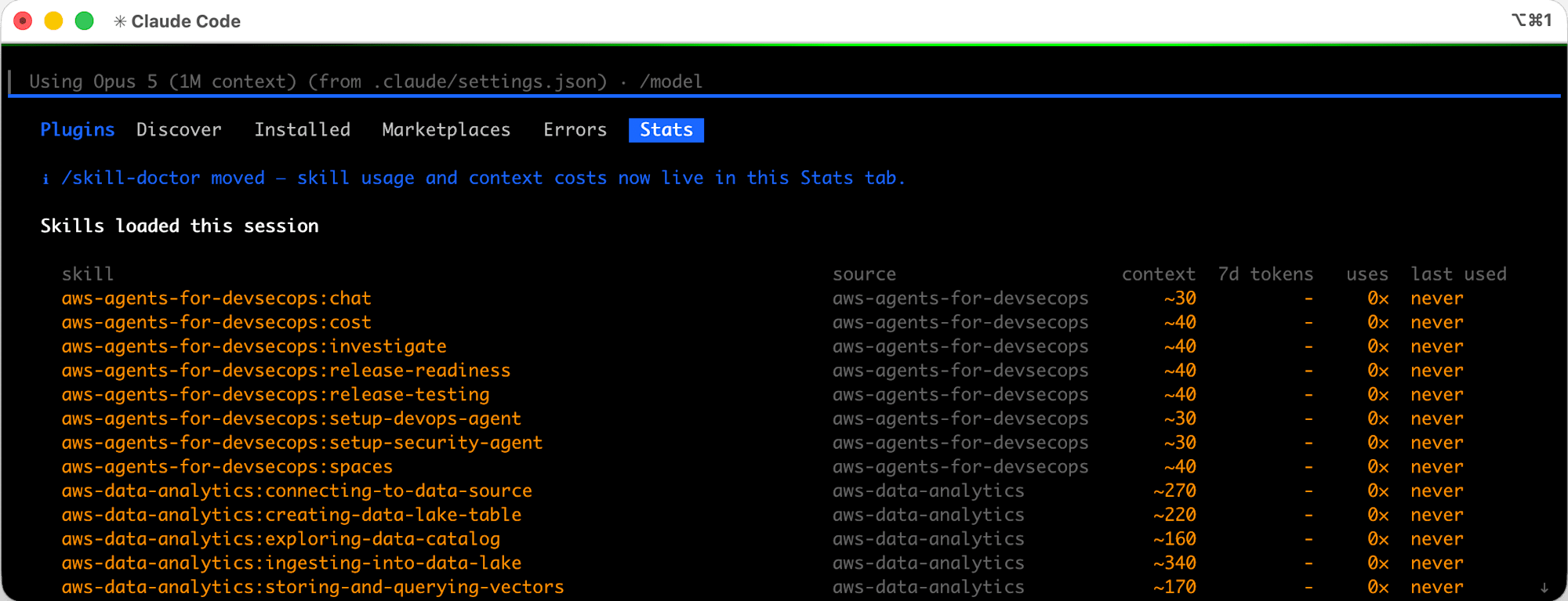Click the 'skill' column header

point(88,274)
